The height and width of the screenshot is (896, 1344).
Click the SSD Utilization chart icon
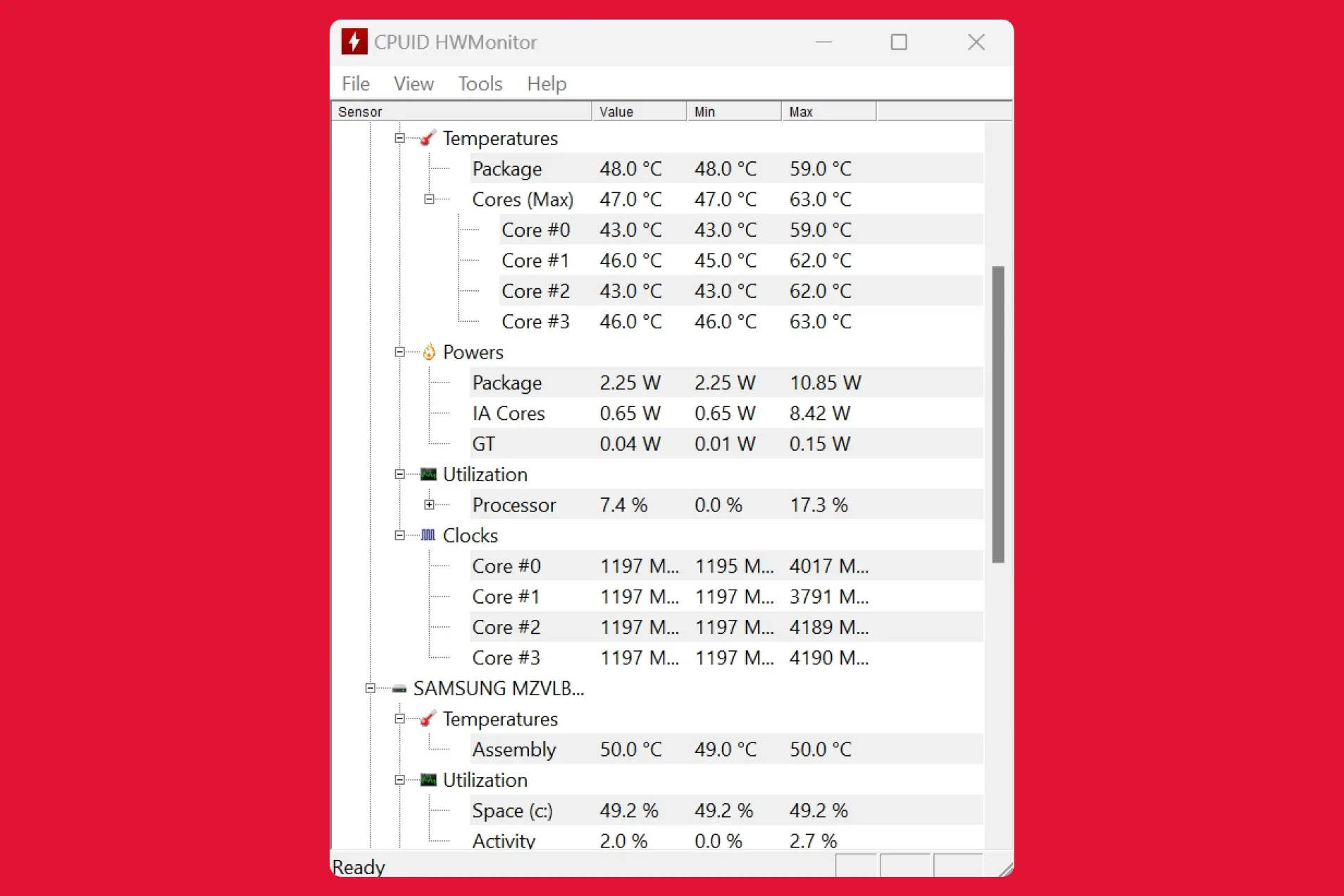pos(428,780)
